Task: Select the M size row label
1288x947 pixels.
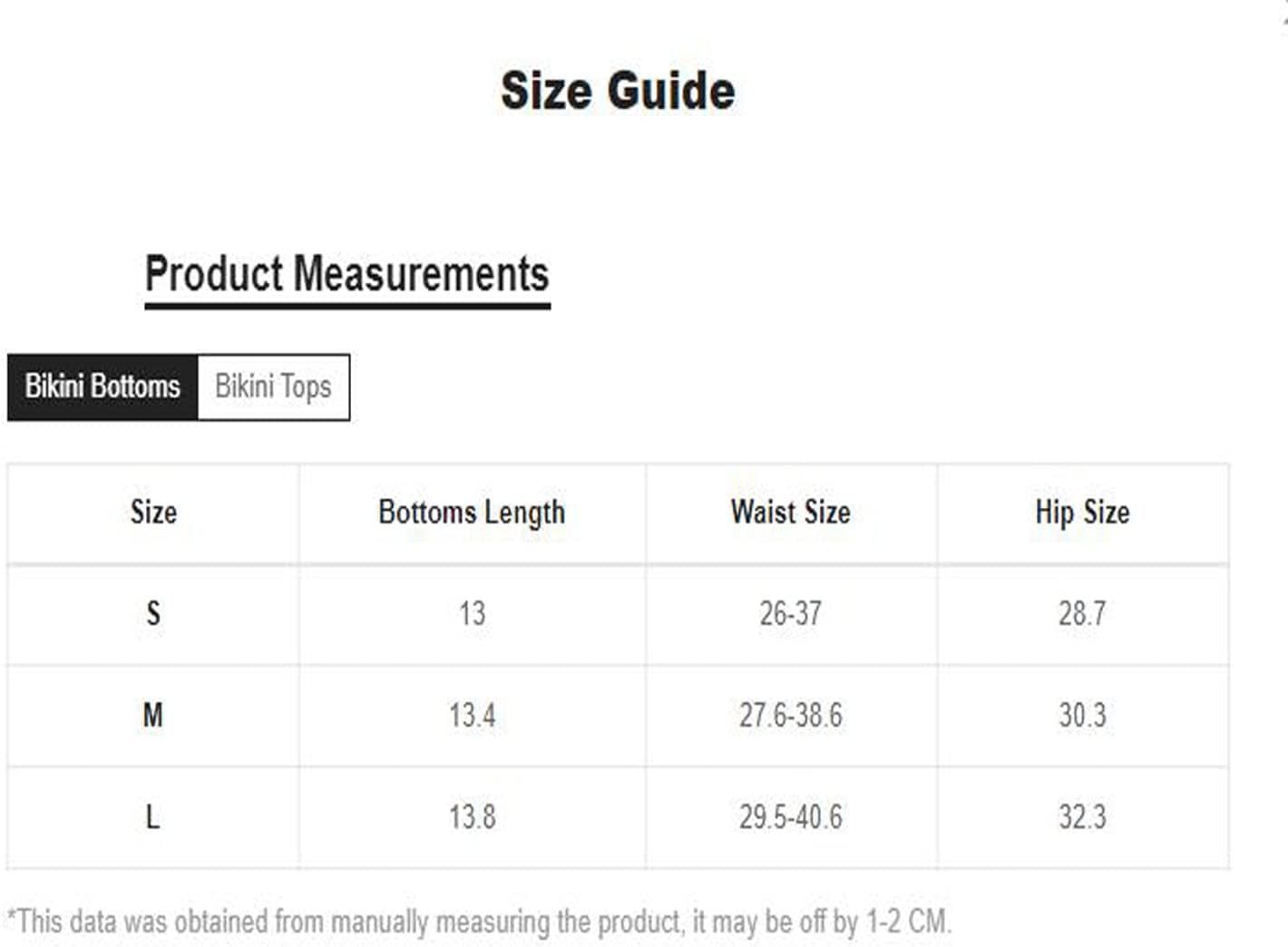Action: [x=153, y=716]
